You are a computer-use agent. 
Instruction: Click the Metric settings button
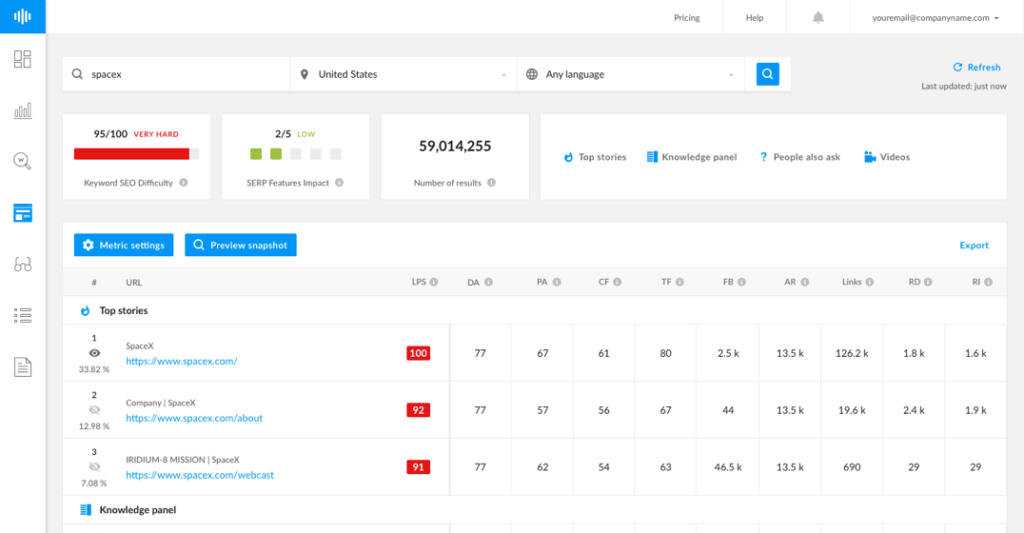(124, 245)
